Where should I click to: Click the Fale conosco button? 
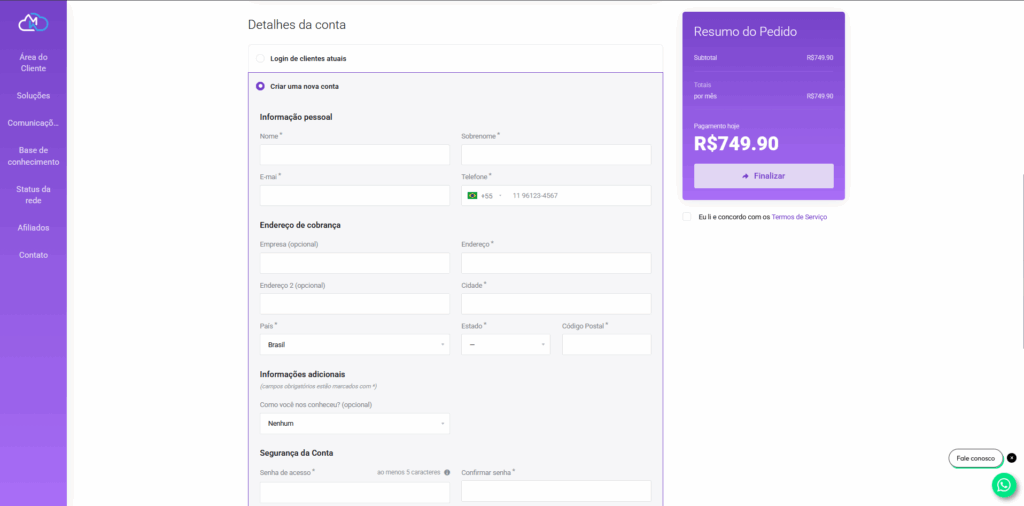click(x=975, y=458)
